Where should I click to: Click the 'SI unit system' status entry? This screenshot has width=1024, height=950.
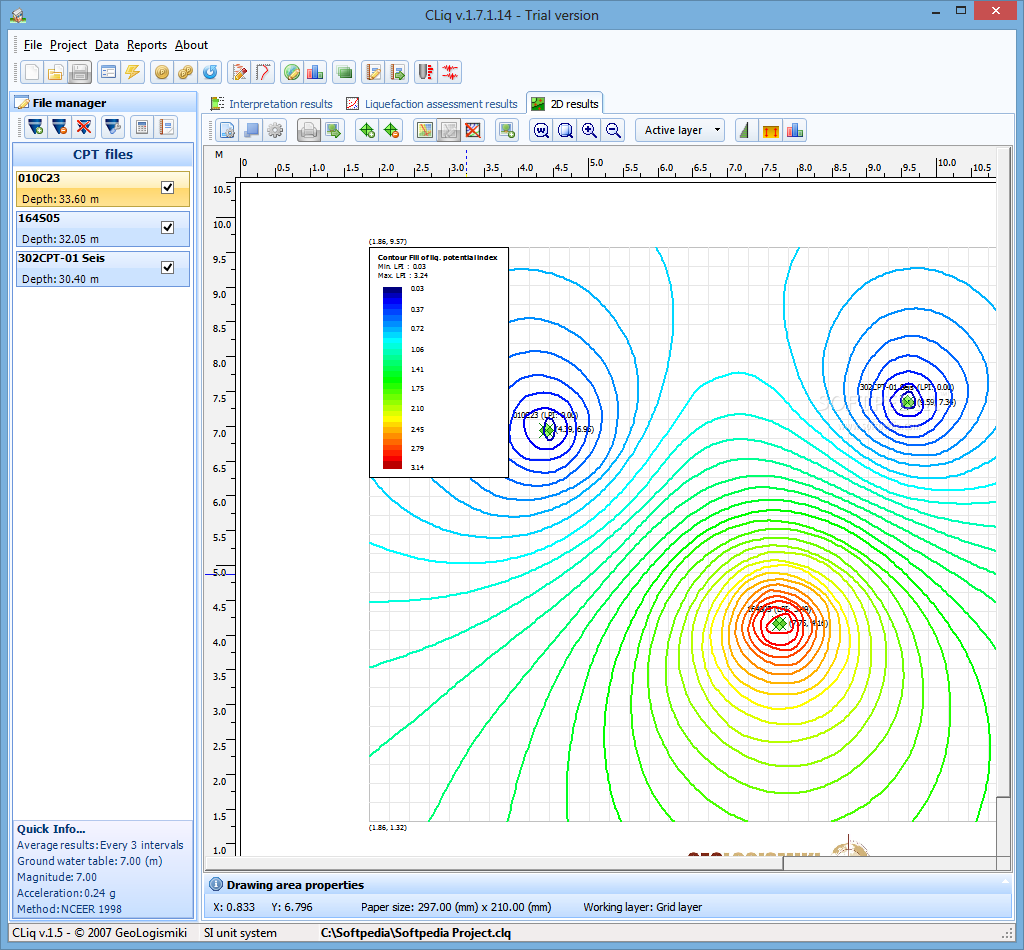point(240,932)
